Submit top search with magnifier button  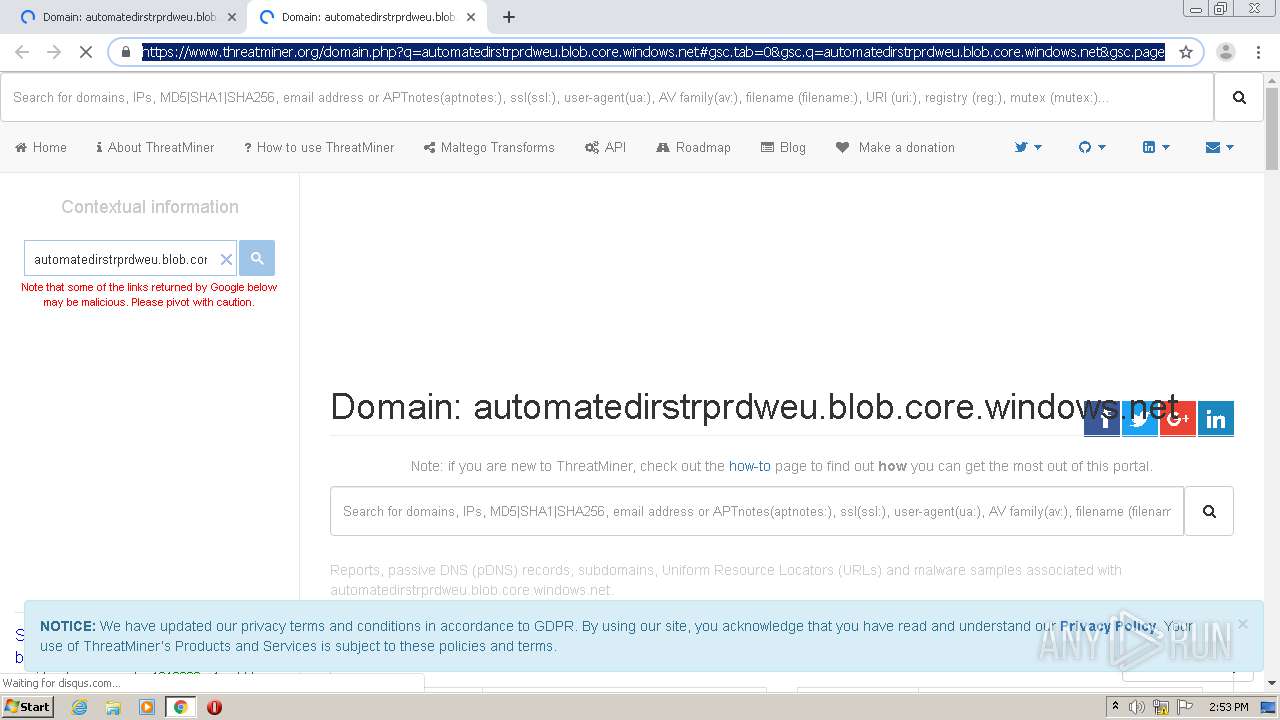coord(1239,97)
